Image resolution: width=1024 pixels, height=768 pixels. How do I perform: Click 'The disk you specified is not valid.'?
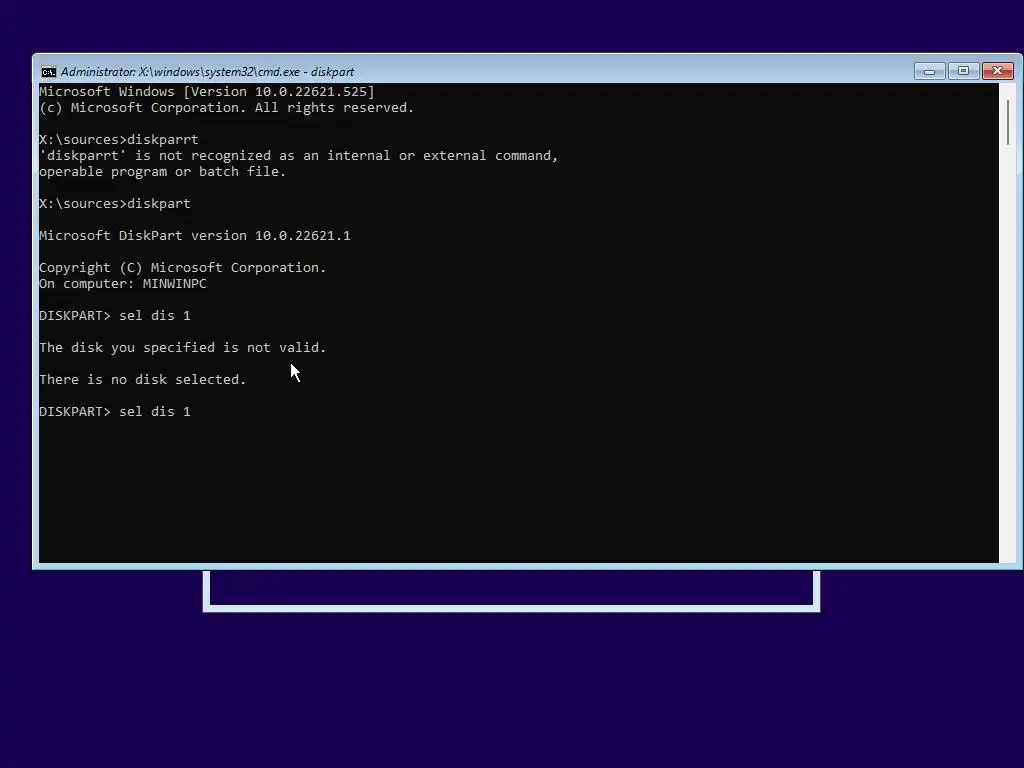tap(183, 347)
